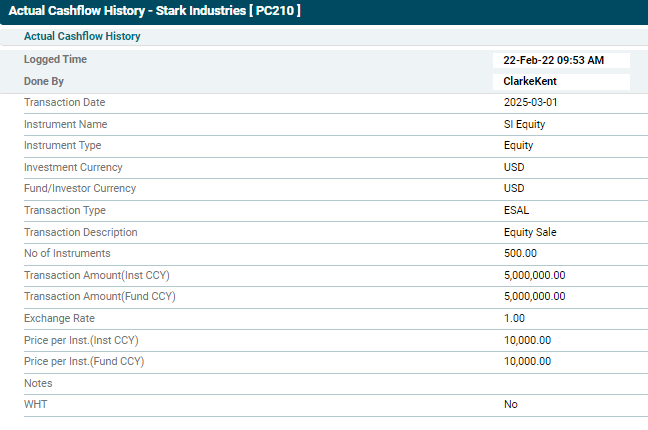
Task: Select the WHT value No
Action: point(510,405)
